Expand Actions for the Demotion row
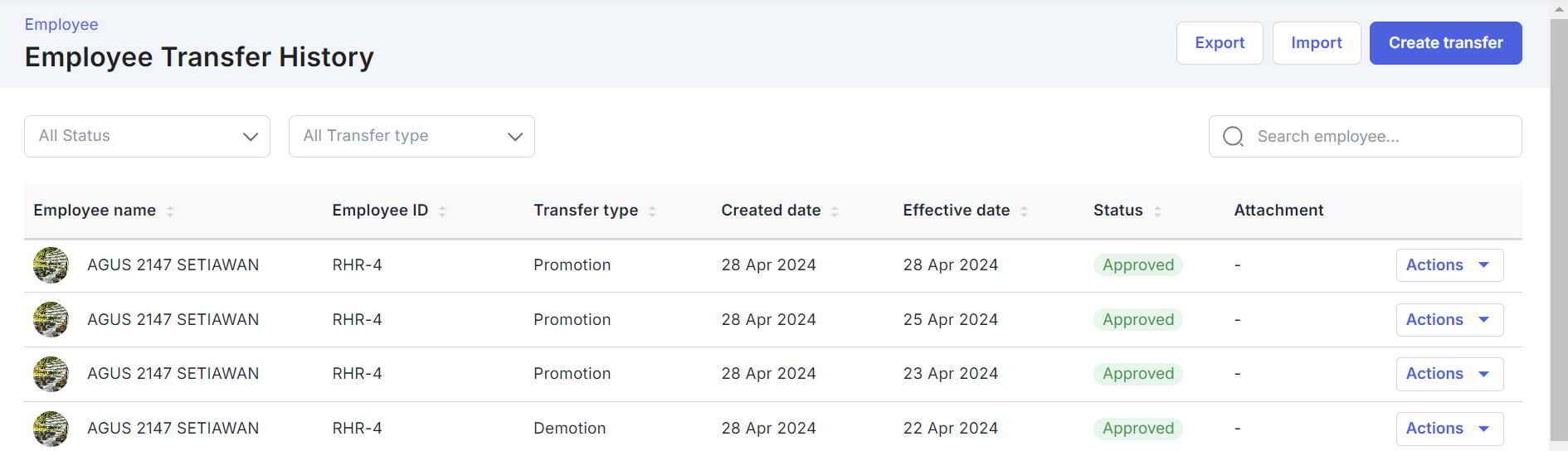The image size is (1568, 451). point(1449,429)
